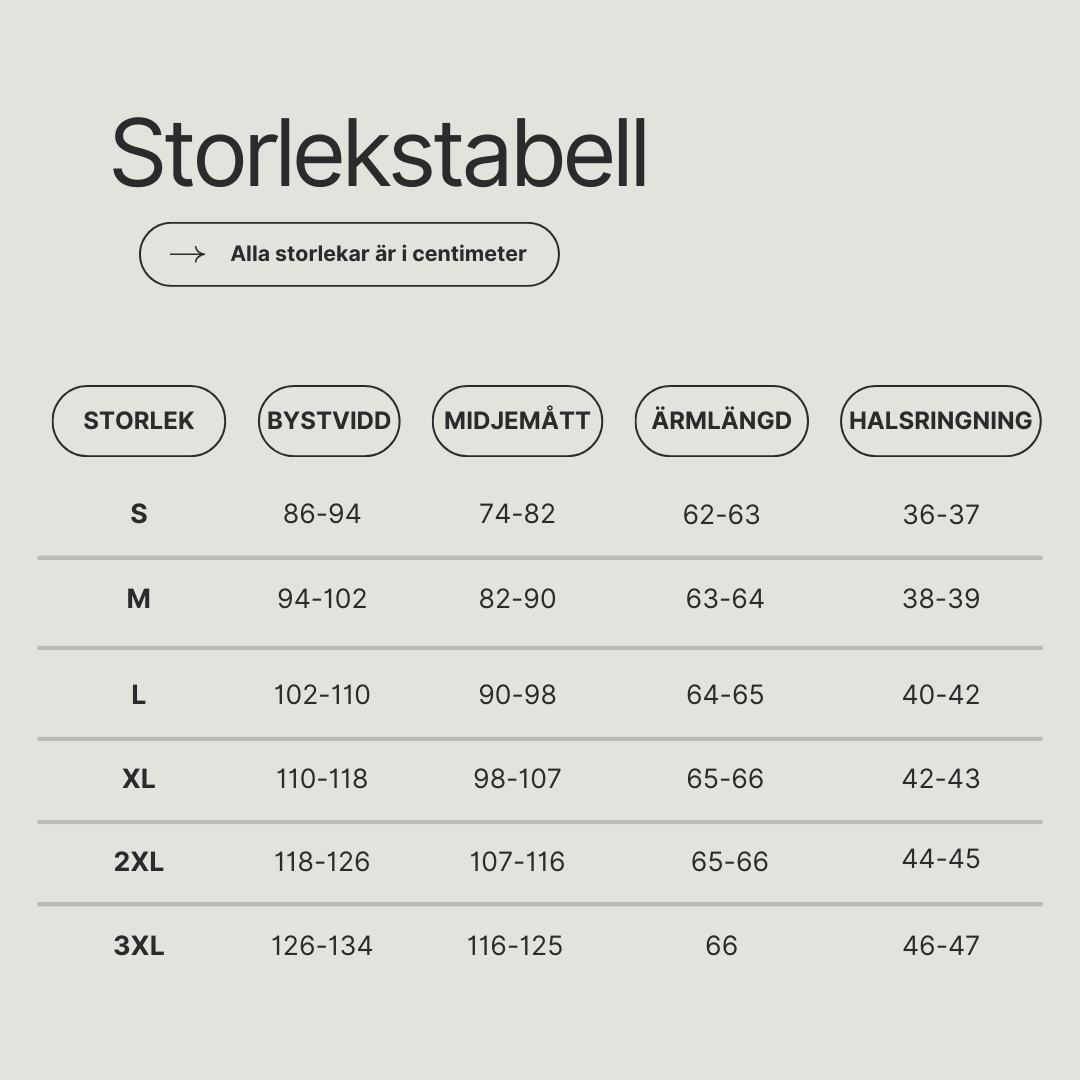Click the Storlekstabell title
Viewport: 1080px width, 1080px height.
[380, 154]
